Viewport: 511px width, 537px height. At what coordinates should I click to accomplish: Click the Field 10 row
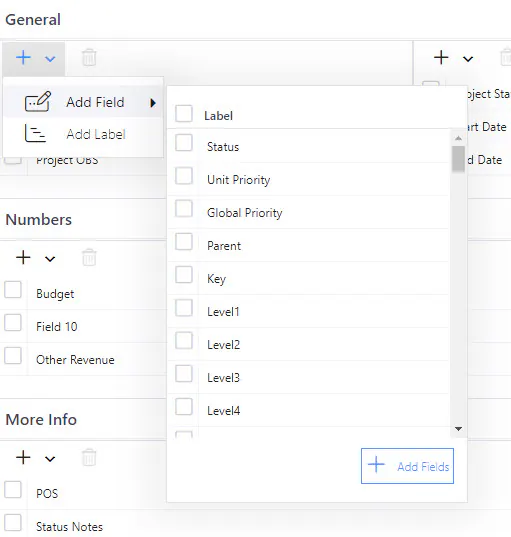coord(83,326)
